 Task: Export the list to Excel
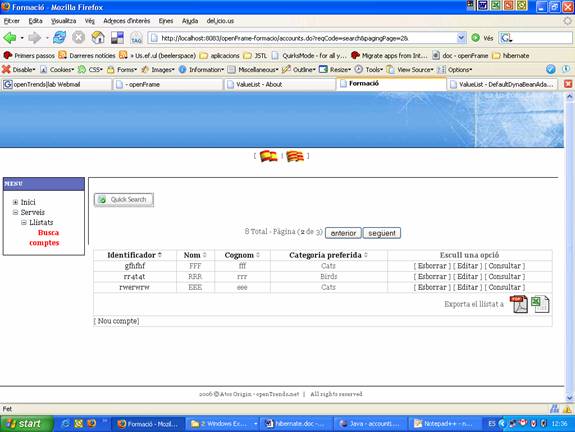tap(540, 304)
